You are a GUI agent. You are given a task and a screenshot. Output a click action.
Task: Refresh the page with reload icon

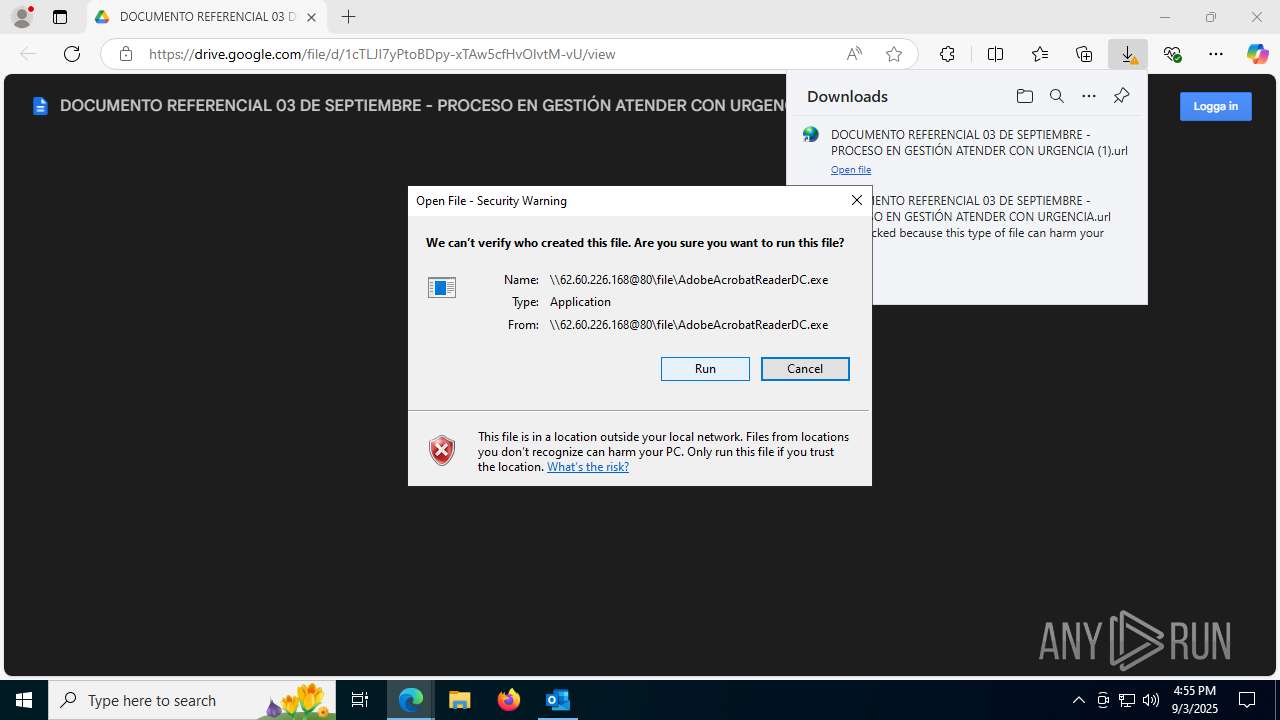pos(72,54)
